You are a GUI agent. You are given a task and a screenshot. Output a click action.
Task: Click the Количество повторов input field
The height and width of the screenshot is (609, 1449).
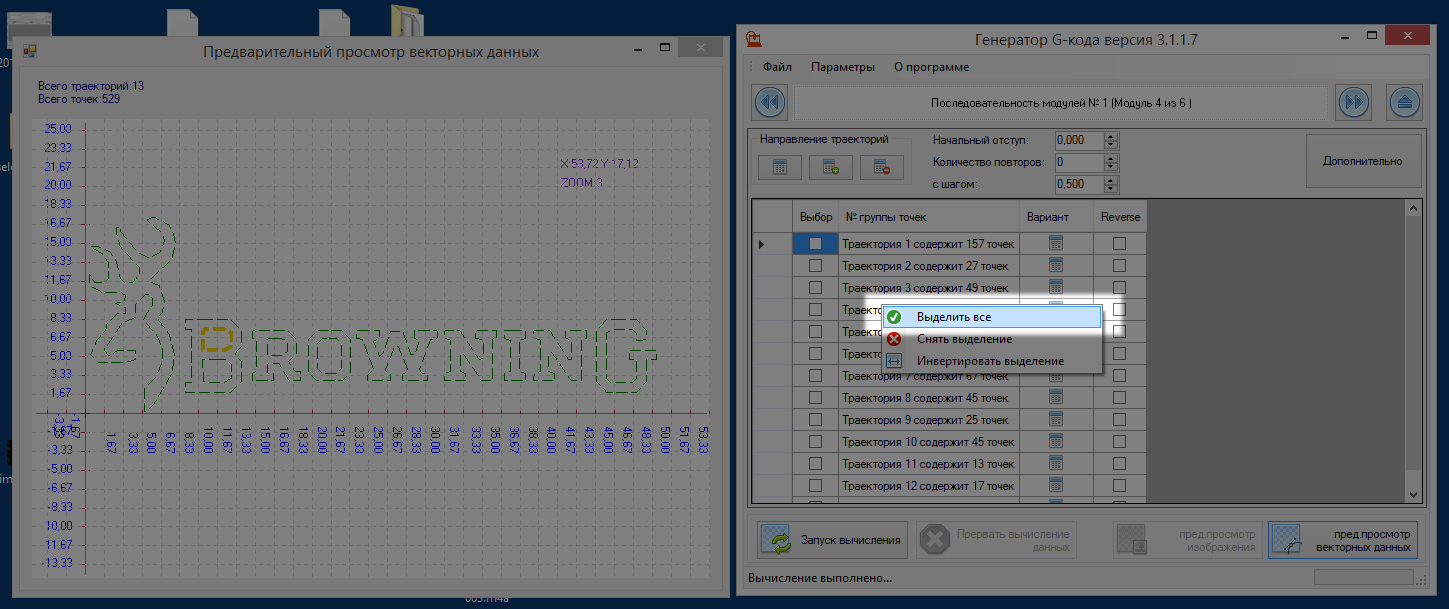(x=1079, y=162)
